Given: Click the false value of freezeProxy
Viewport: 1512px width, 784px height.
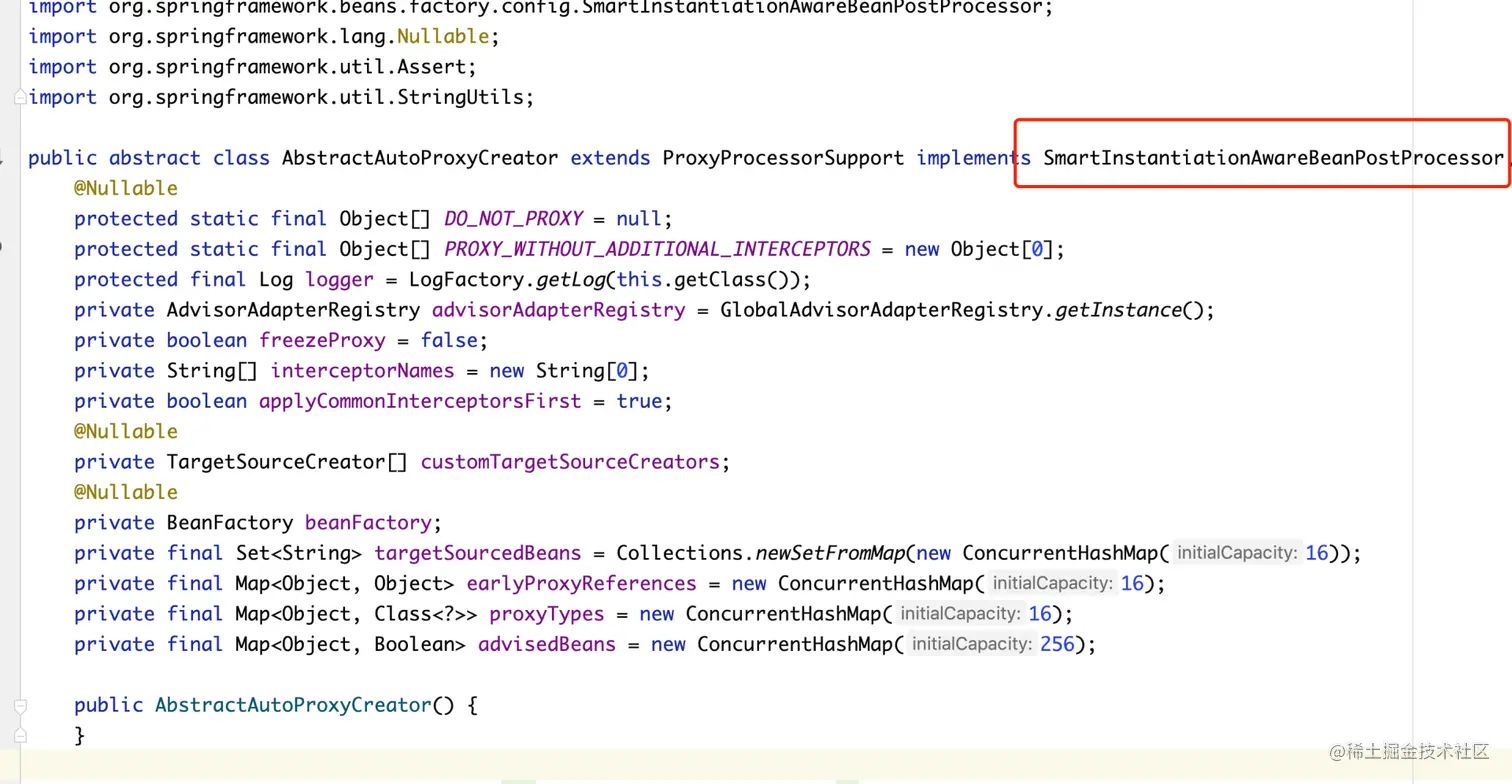Looking at the screenshot, I should [x=449, y=340].
